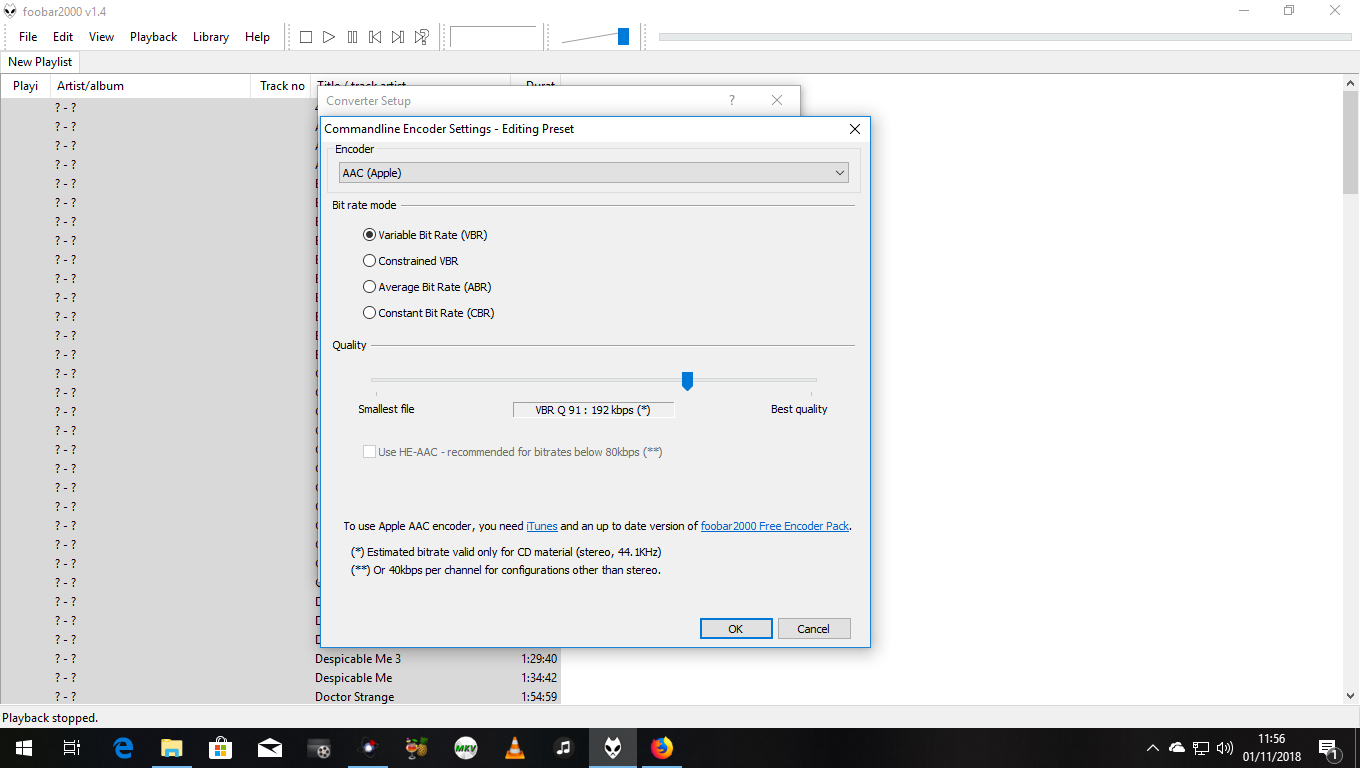Click the Artist/album column header

click(x=150, y=86)
